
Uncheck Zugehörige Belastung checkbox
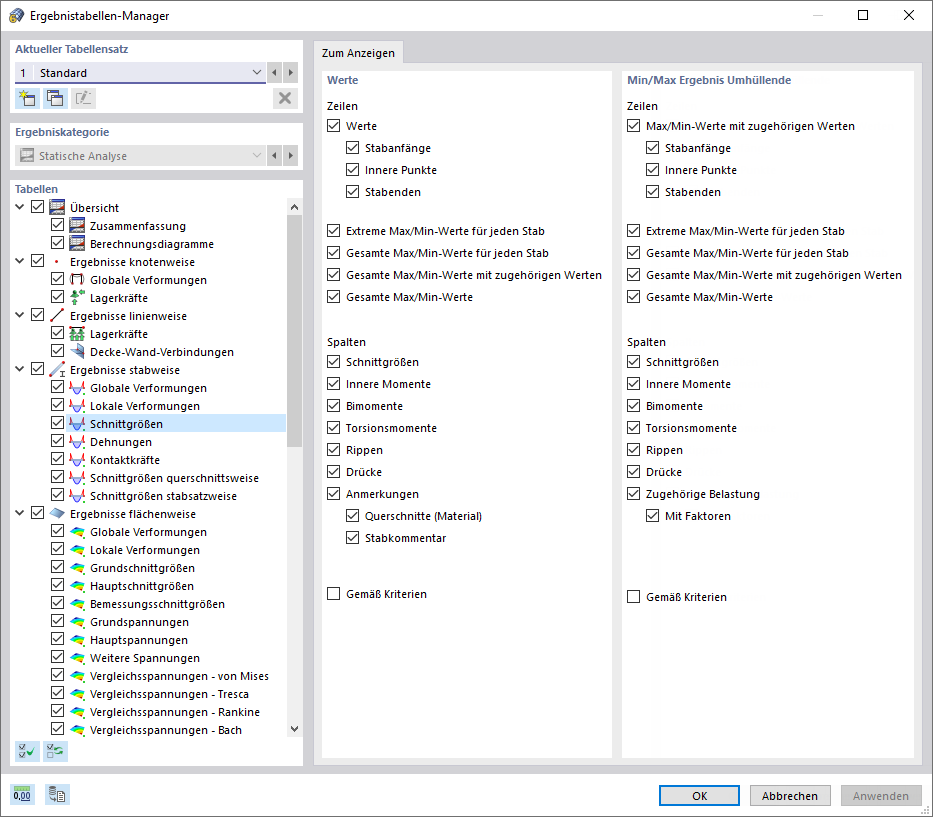pyautogui.click(x=634, y=494)
